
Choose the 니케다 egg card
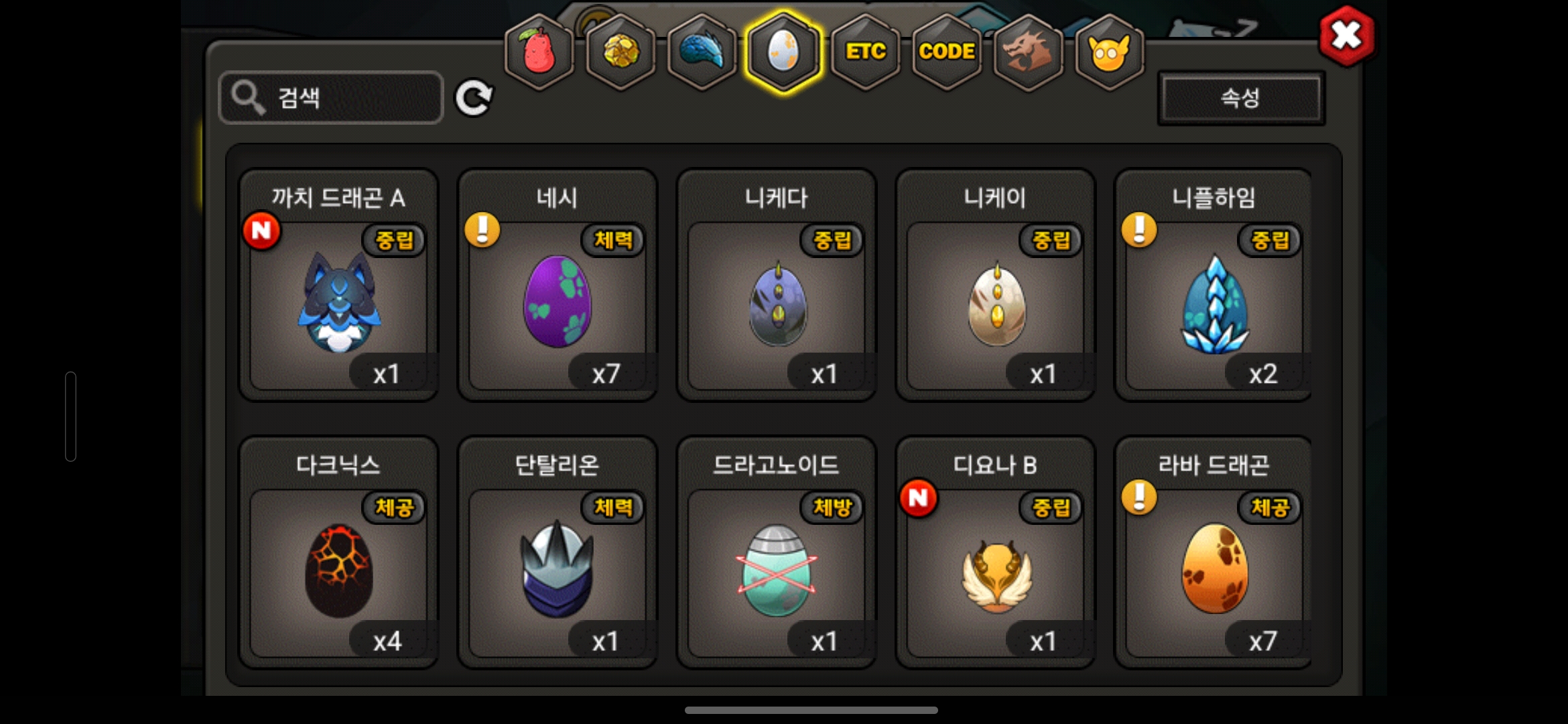pos(777,285)
